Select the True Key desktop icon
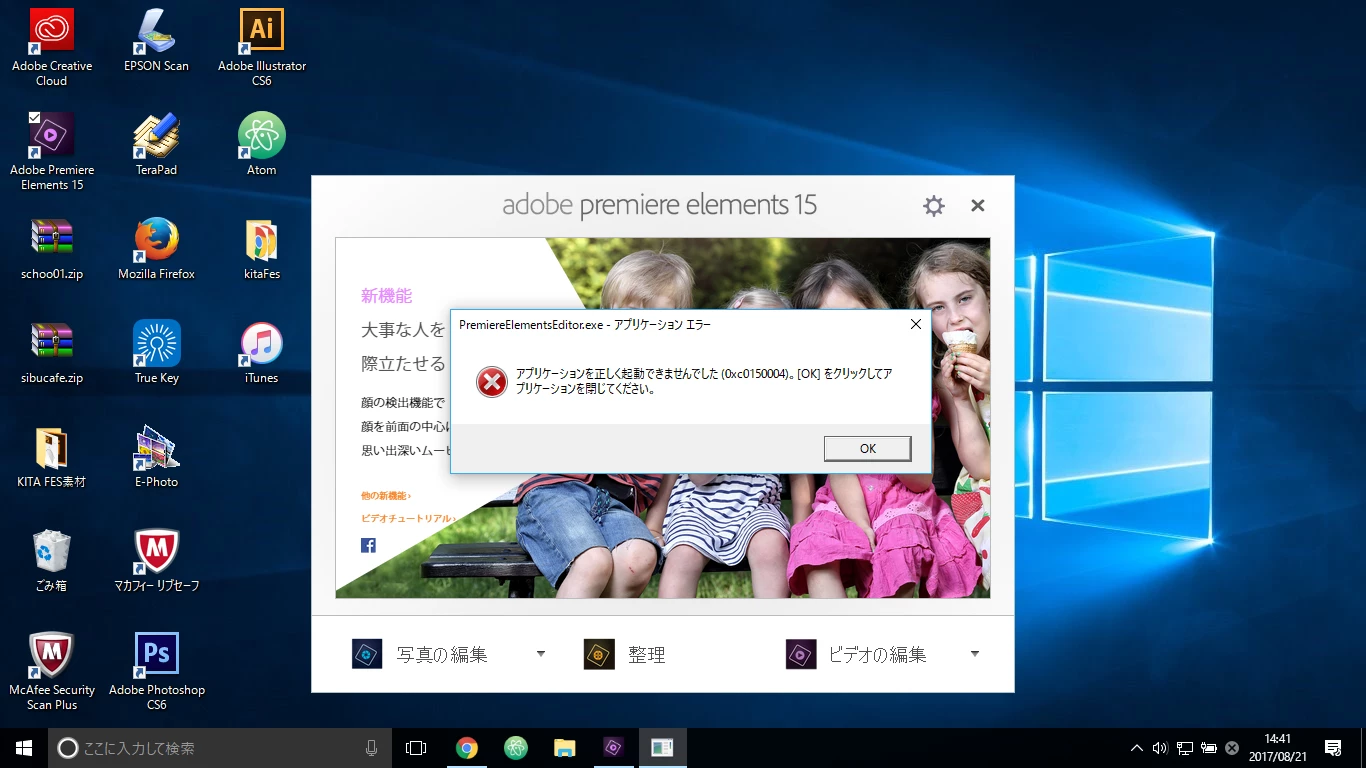The image size is (1366, 768). (156, 352)
